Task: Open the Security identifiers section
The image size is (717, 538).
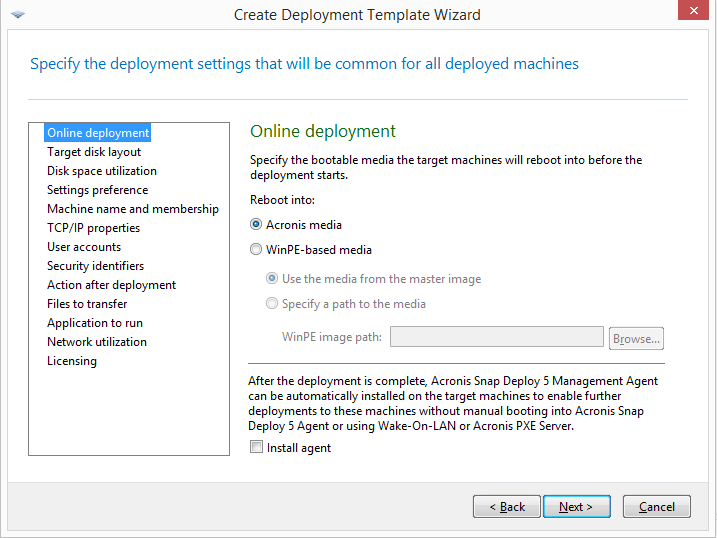Action: pyautogui.click(x=95, y=266)
